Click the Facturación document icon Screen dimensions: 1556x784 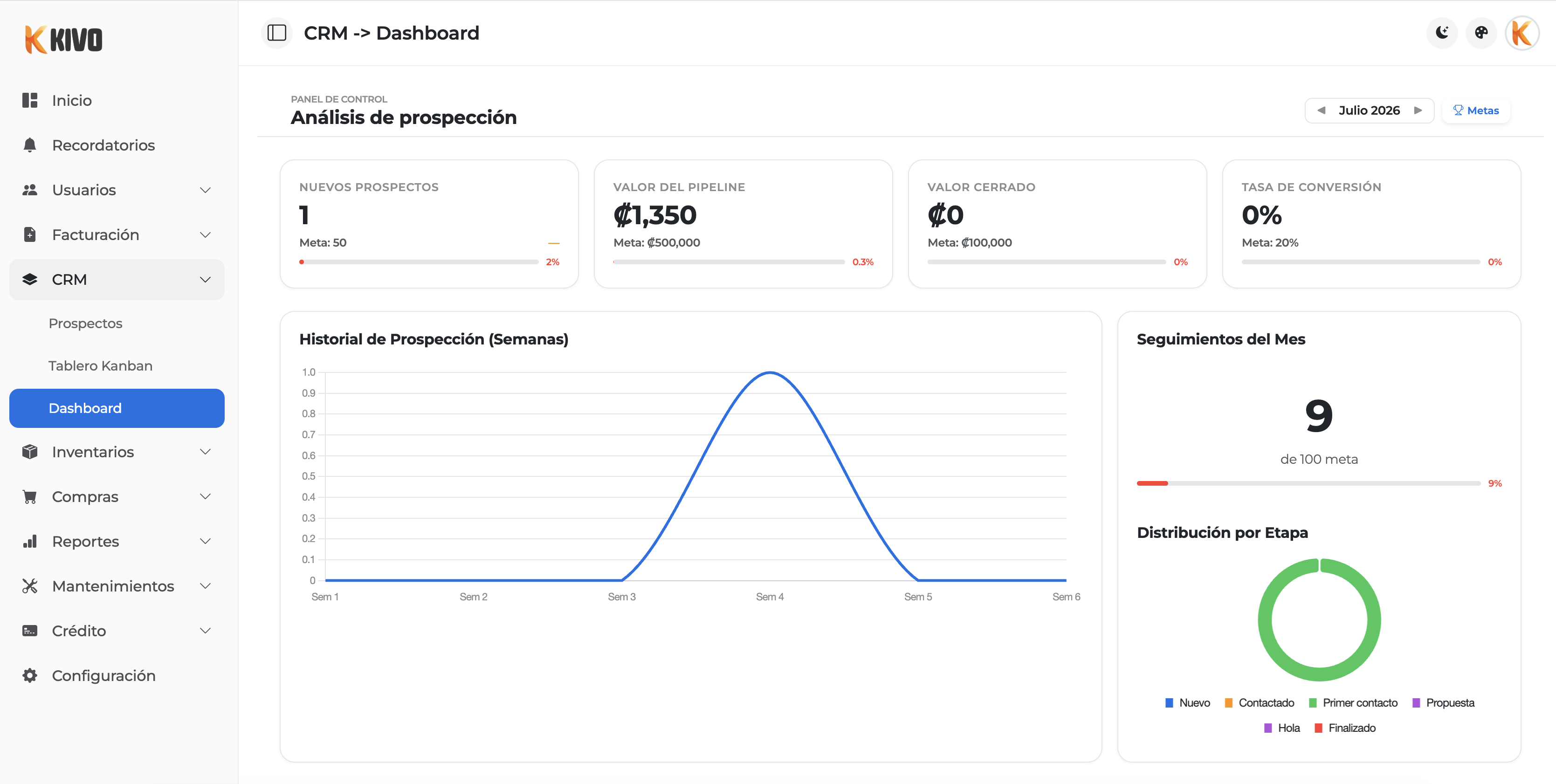[x=29, y=234]
